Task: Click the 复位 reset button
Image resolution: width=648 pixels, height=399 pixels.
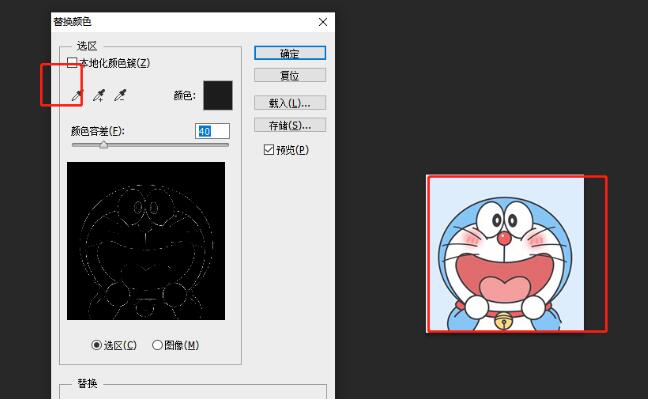Action: pyautogui.click(x=290, y=75)
